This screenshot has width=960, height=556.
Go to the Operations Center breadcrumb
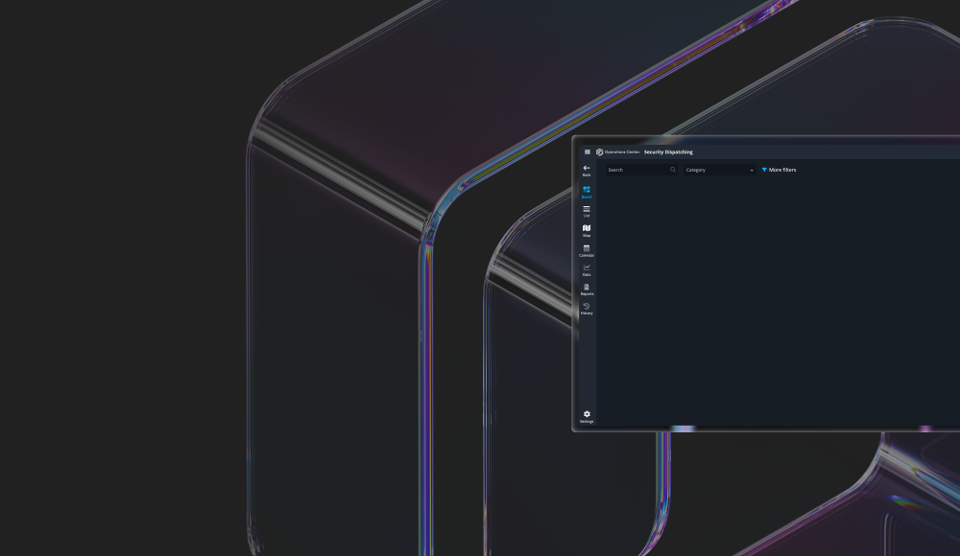click(x=621, y=152)
